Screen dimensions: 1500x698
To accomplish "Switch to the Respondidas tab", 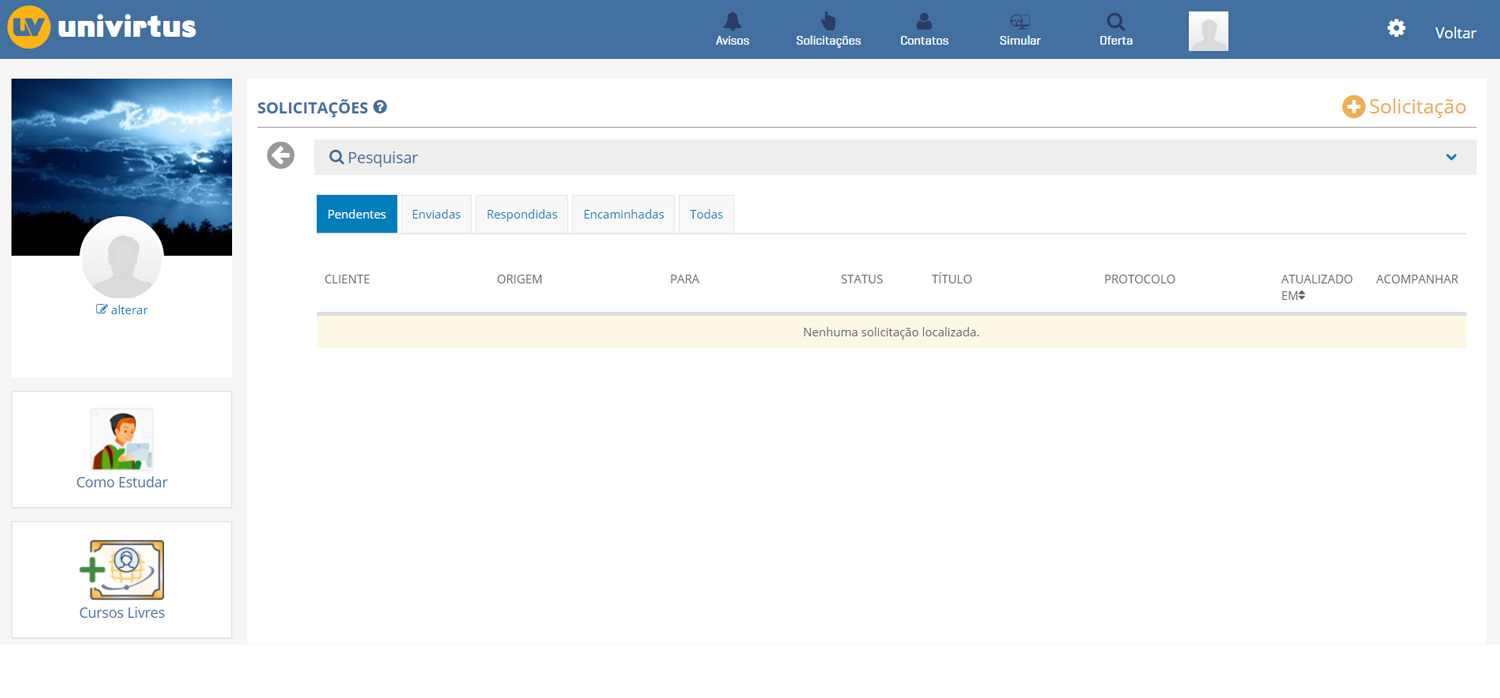I will point(522,214).
